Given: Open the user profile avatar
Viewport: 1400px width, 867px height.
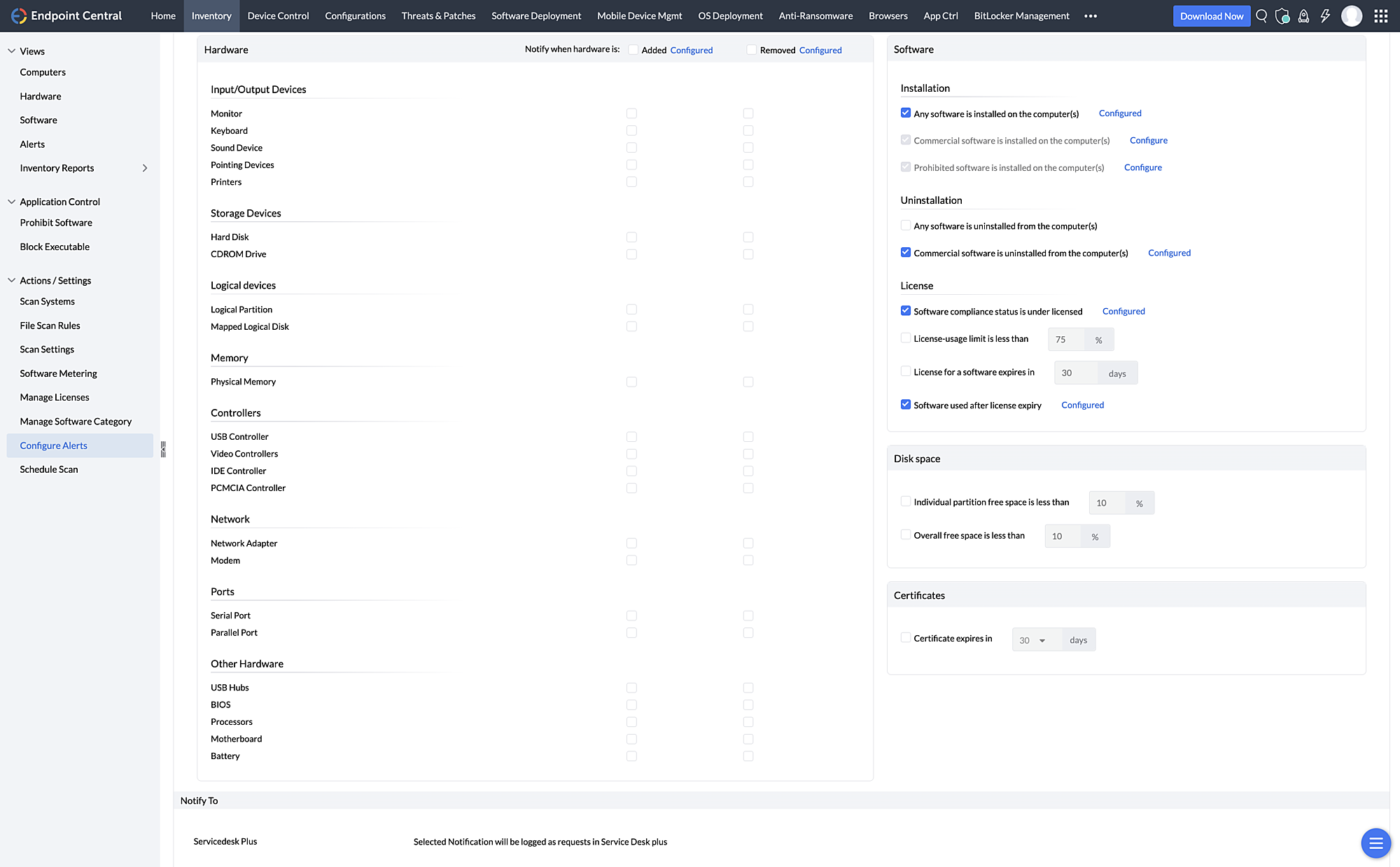Looking at the screenshot, I should coord(1352,15).
